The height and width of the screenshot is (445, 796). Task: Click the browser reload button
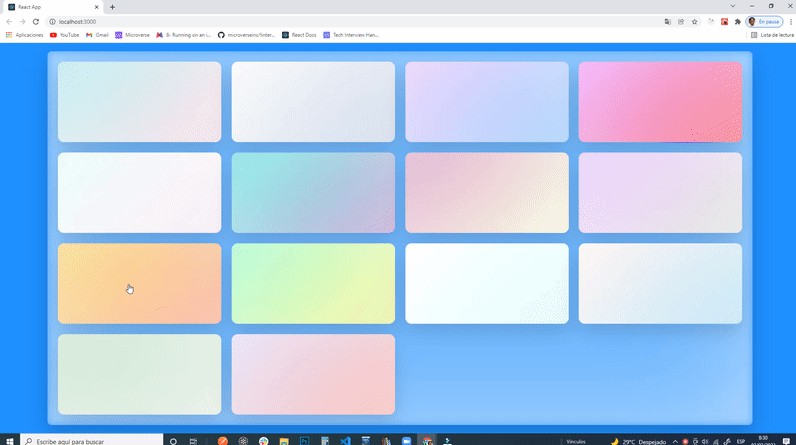36,21
